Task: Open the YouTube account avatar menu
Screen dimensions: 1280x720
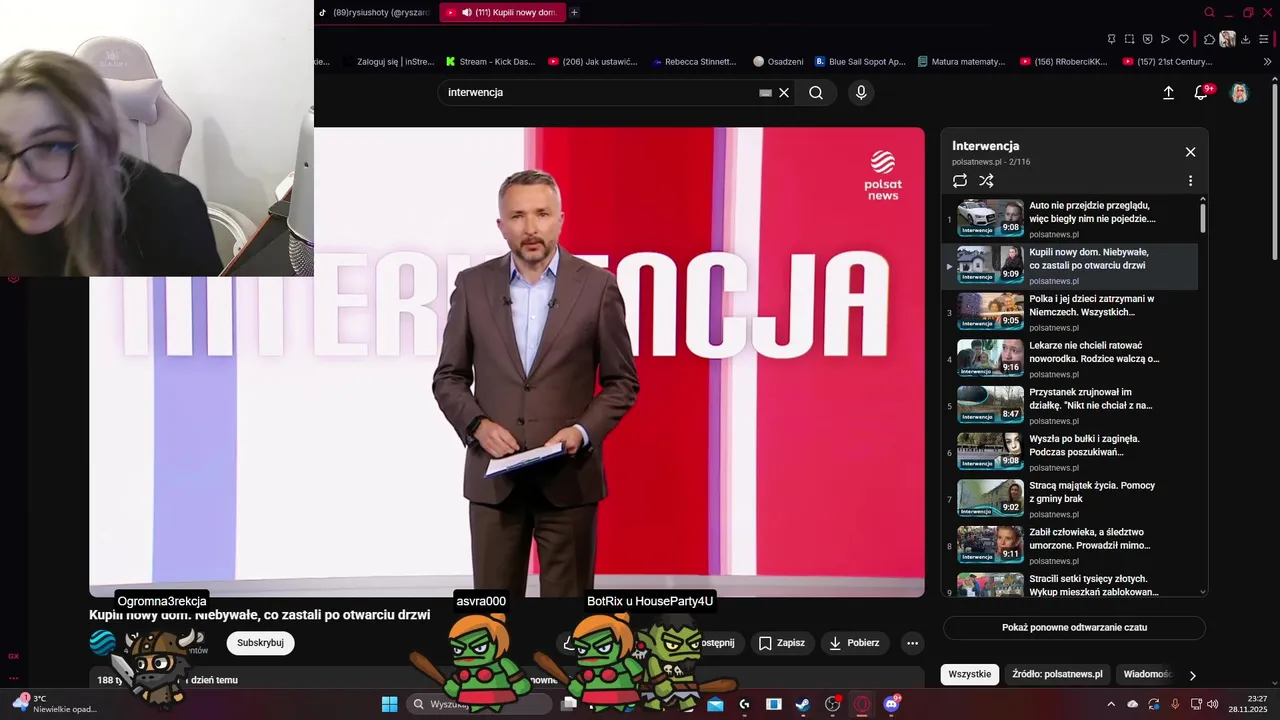Action: pyautogui.click(x=1239, y=93)
